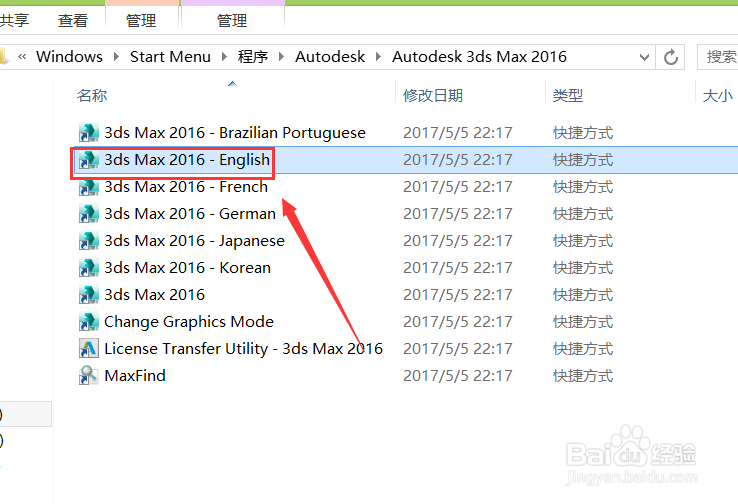Viewport: 738px width, 504px height.
Task: Expand the breadcrumb arrow after 程序
Action: click(x=281, y=57)
